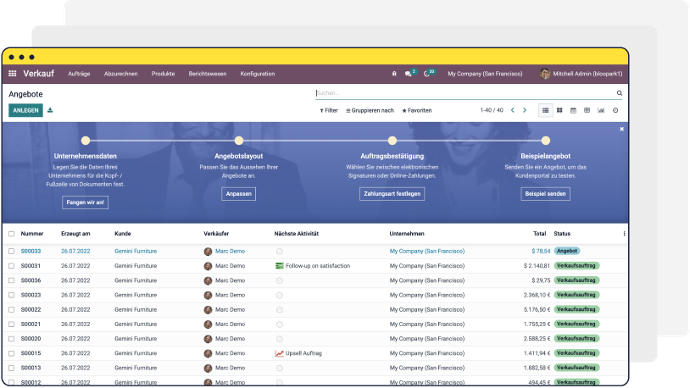Select checkbox for order S00021
Screen dimensions: 690x388
pos(11,324)
